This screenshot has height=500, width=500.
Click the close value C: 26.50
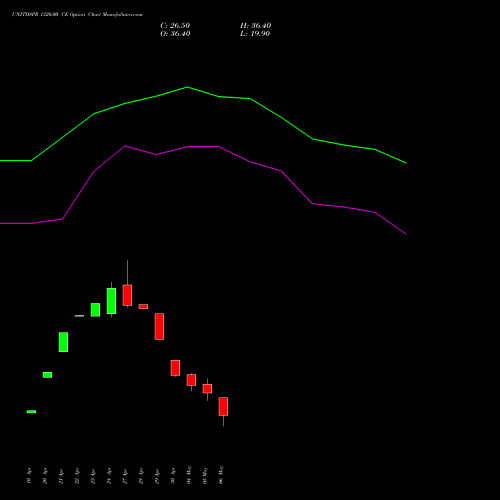[175, 26]
